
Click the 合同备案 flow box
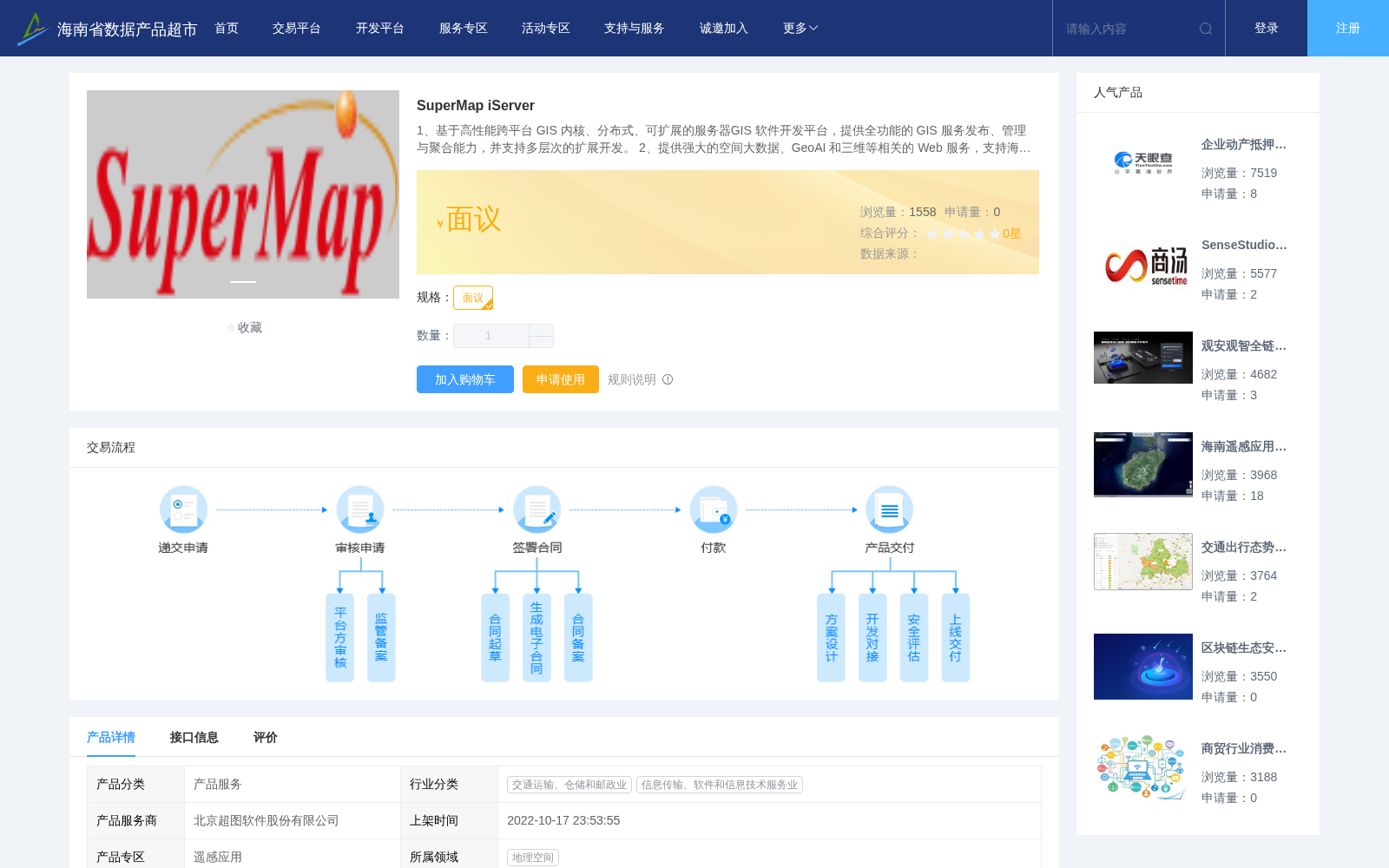578,638
